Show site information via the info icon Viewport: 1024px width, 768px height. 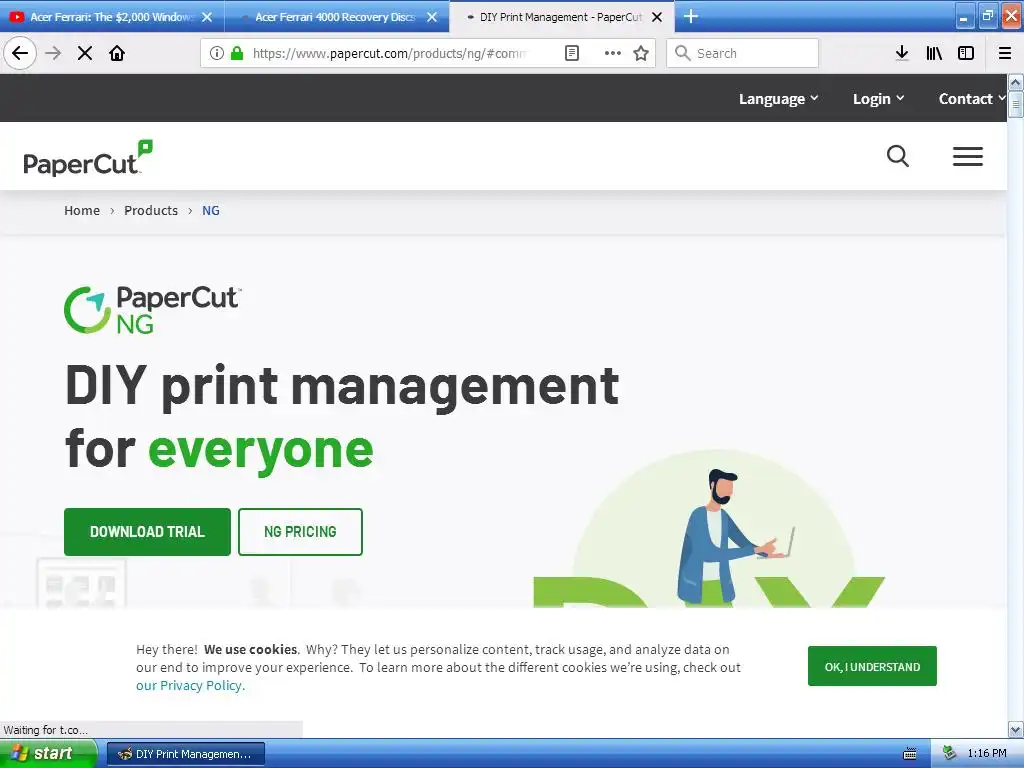pyautogui.click(x=217, y=53)
